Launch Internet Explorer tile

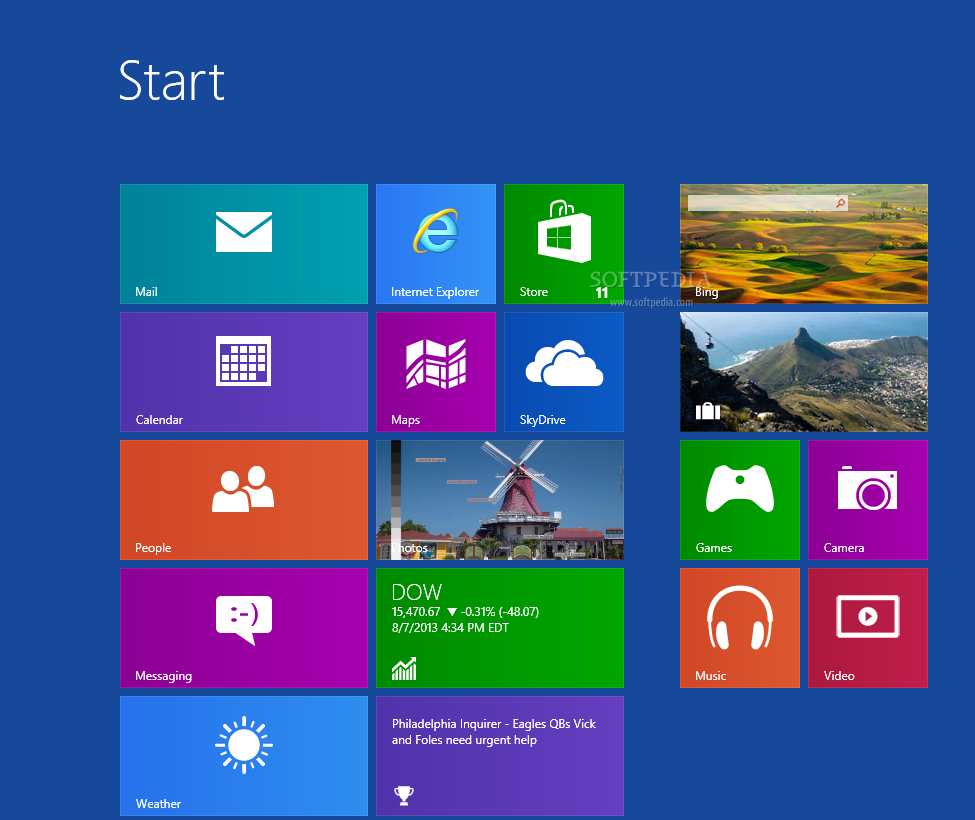(x=436, y=244)
